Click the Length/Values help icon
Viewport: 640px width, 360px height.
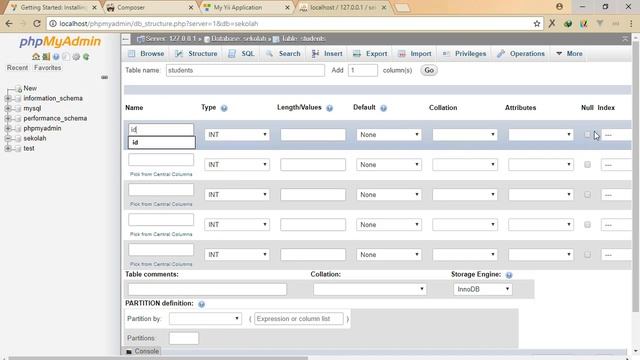pyautogui.click(x=329, y=108)
